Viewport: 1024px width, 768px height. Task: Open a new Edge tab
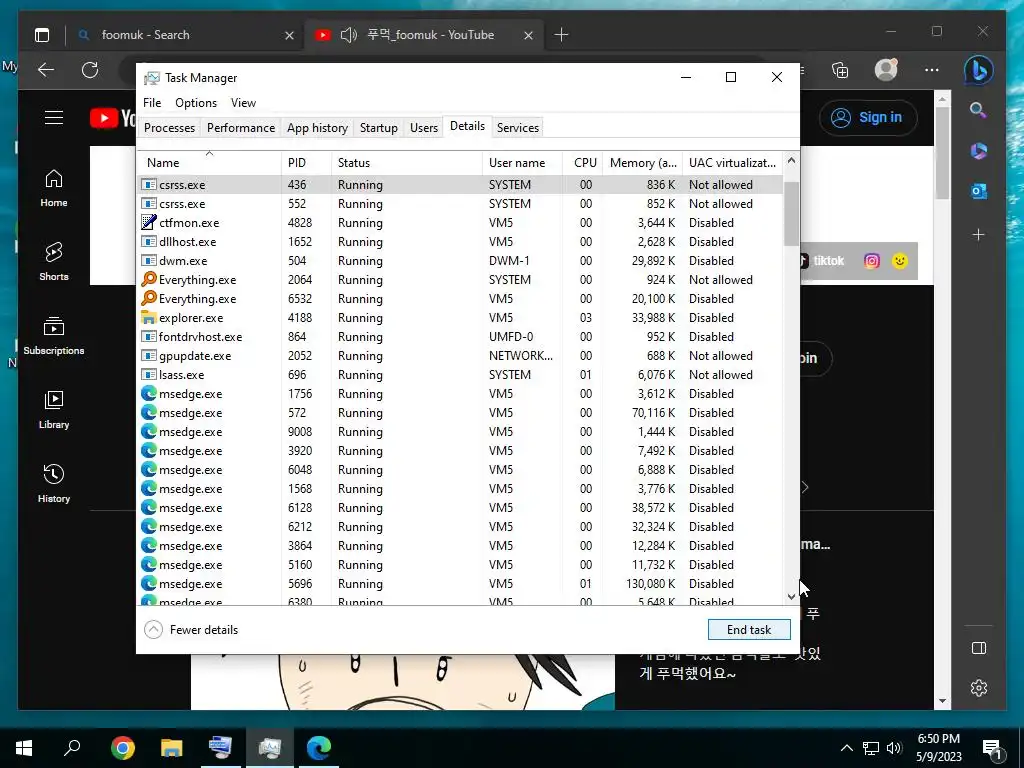point(562,35)
